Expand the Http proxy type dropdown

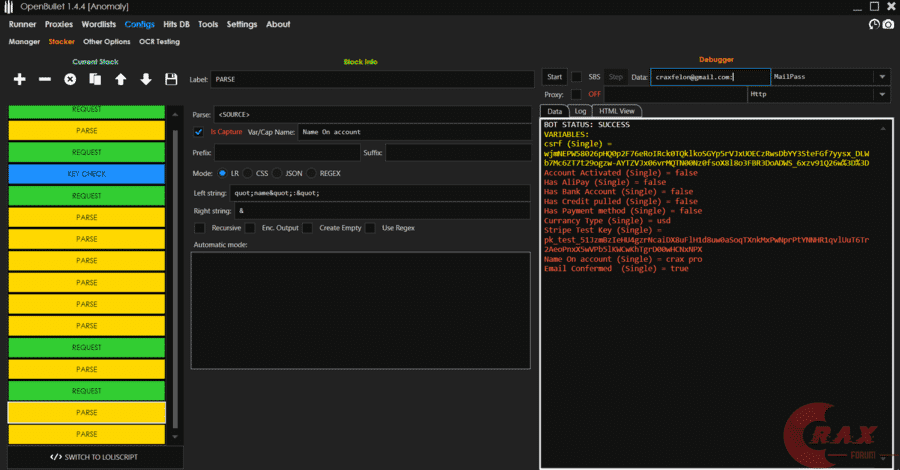881,94
